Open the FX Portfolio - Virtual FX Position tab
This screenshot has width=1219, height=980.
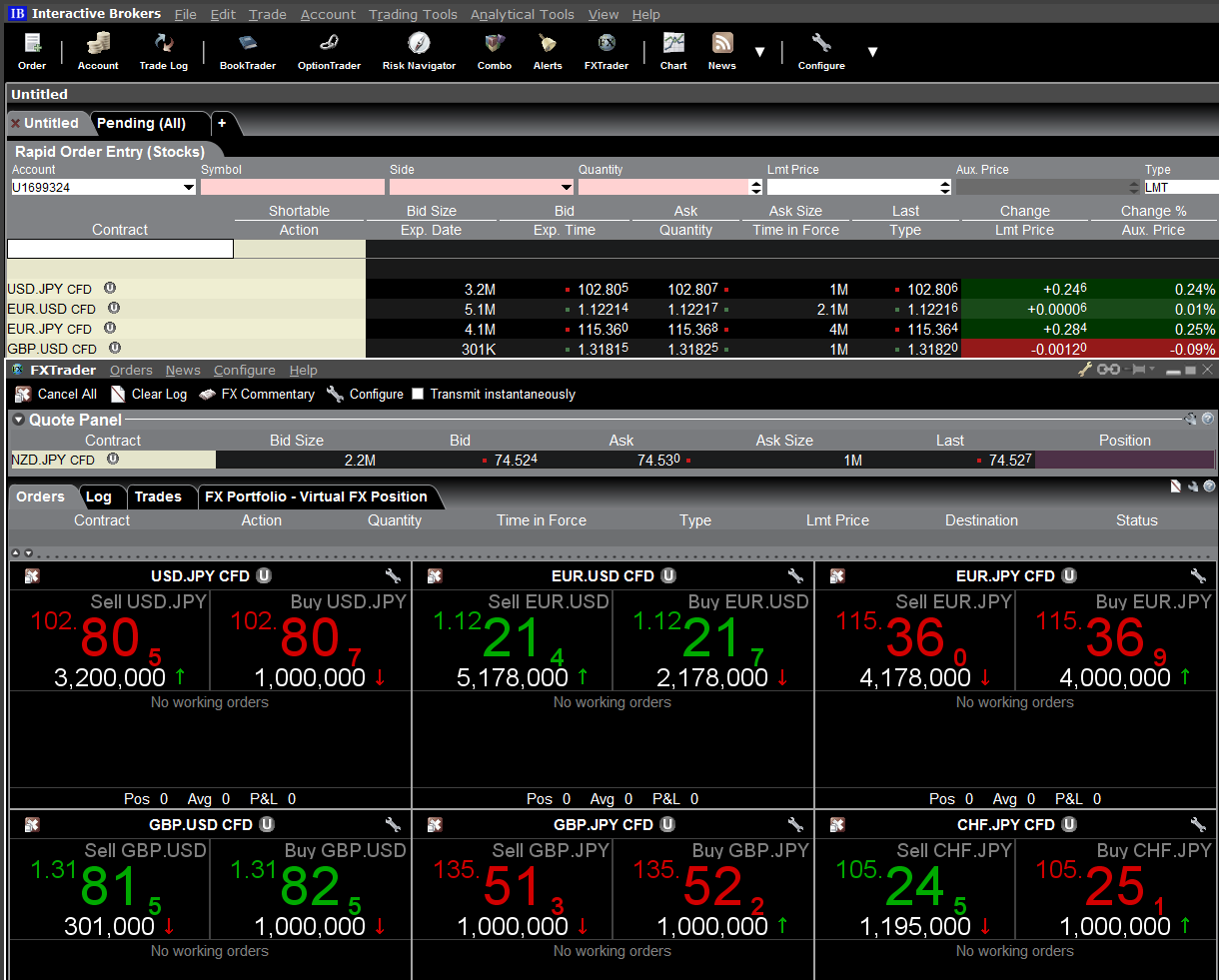pyautogui.click(x=316, y=496)
